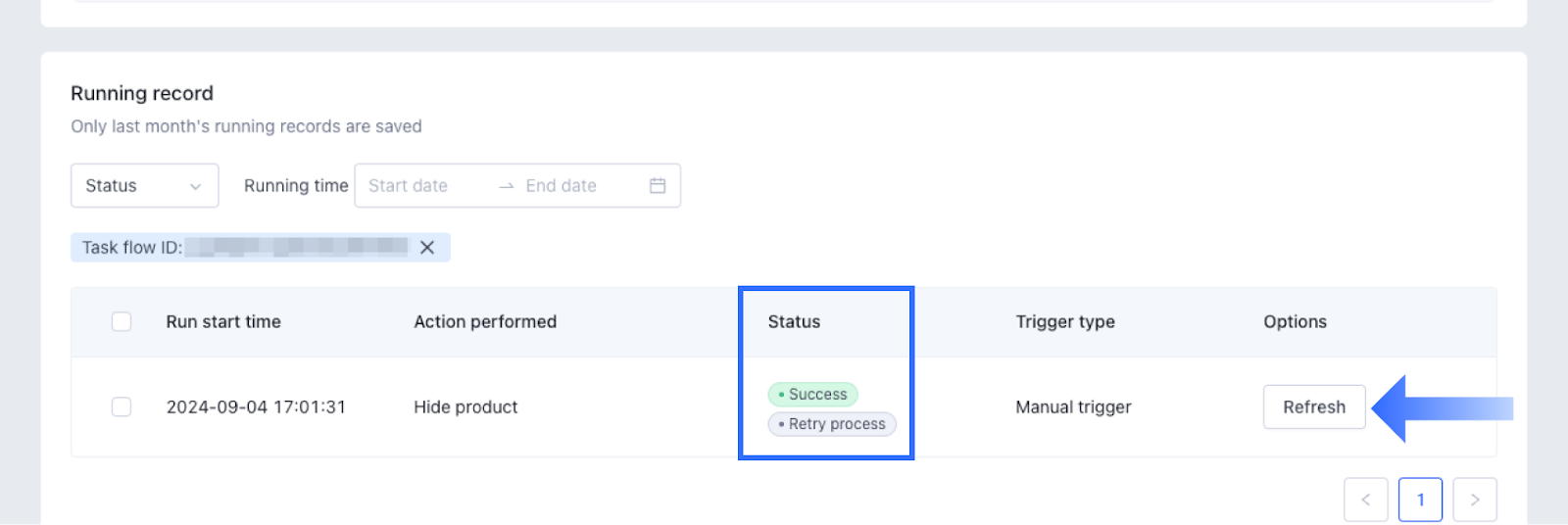Remove the Task flow ID filter tag
This screenshot has height=525, width=1568.
pyautogui.click(x=427, y=248)
